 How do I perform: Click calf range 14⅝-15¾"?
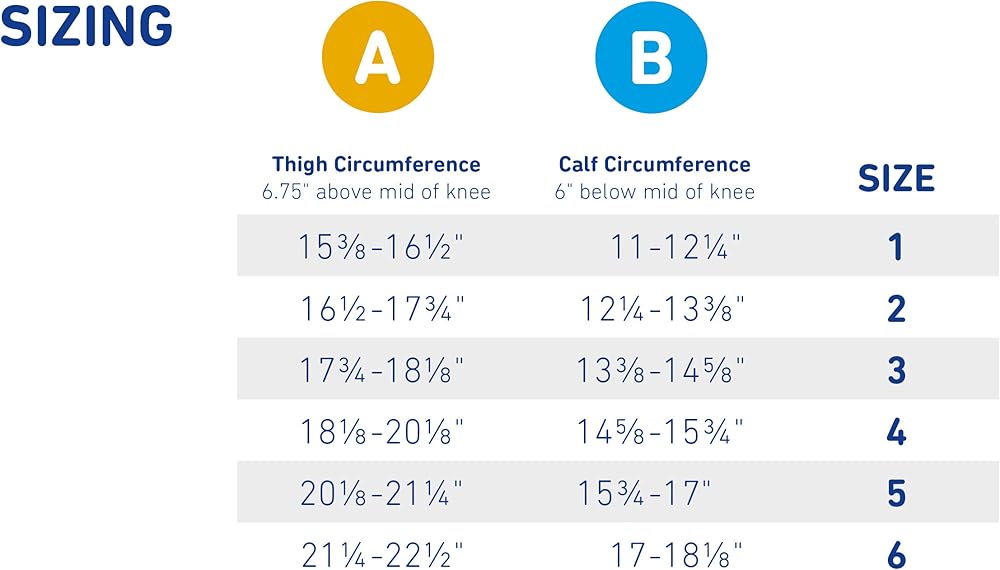(x=660, y=433)
